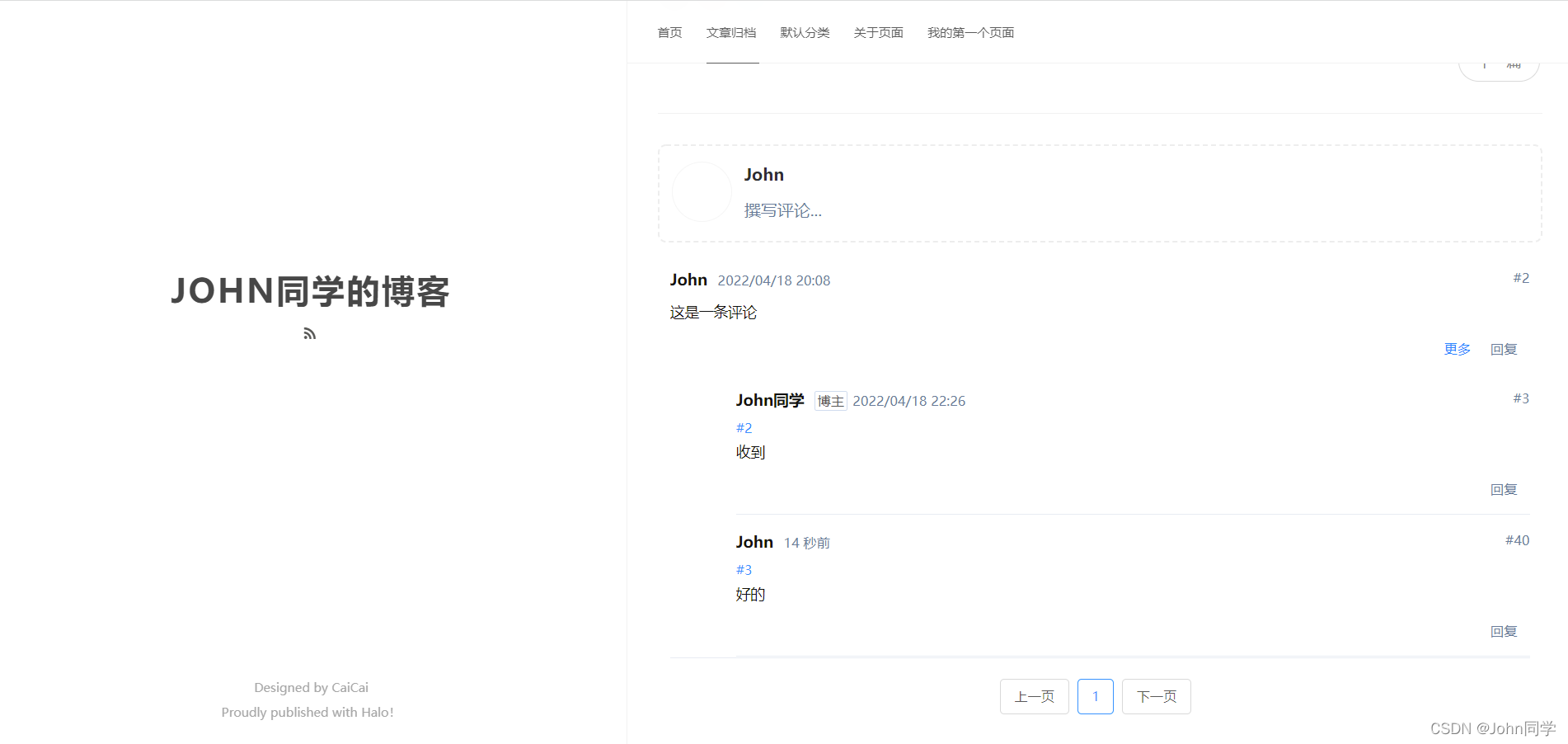Click the JOHN同学的博客 blog title
The height and width of the screenshot is (744, 1568).
310,291
